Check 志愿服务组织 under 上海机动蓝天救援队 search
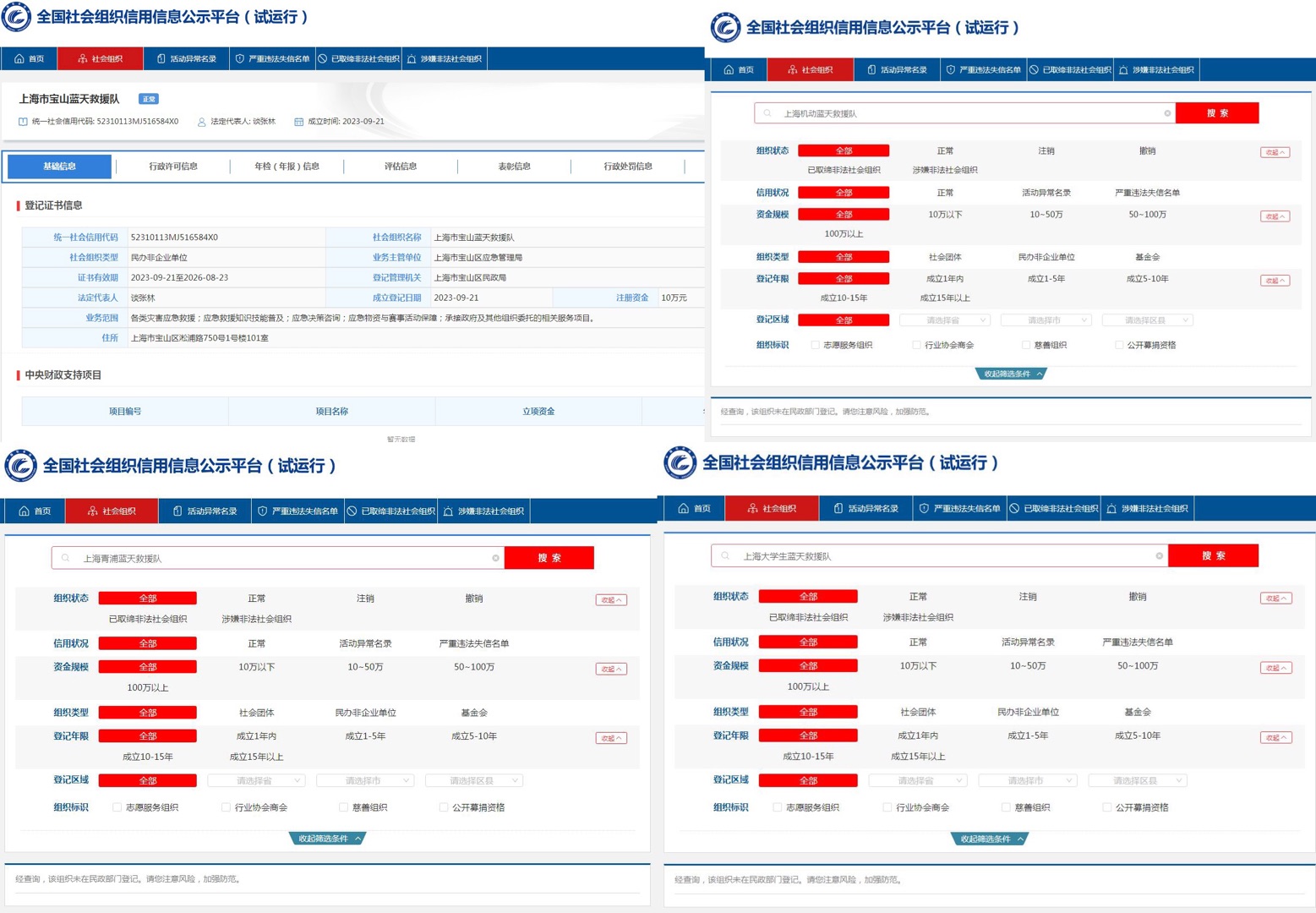1316x913 pixels. pyautogui.click(x=815, y=345)
